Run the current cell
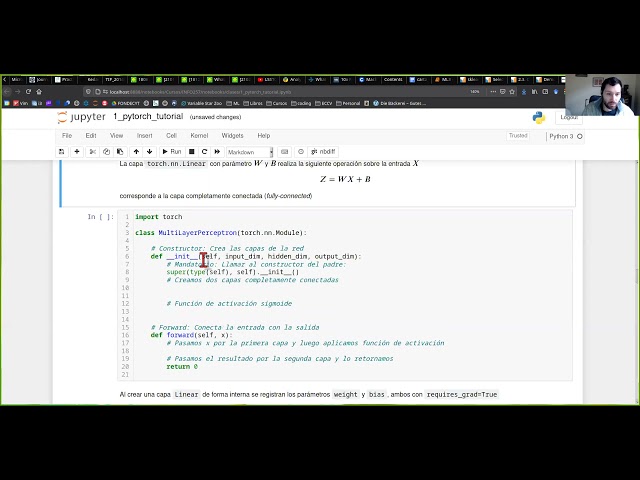Viewport: 640px width, 480px height. 171,151
